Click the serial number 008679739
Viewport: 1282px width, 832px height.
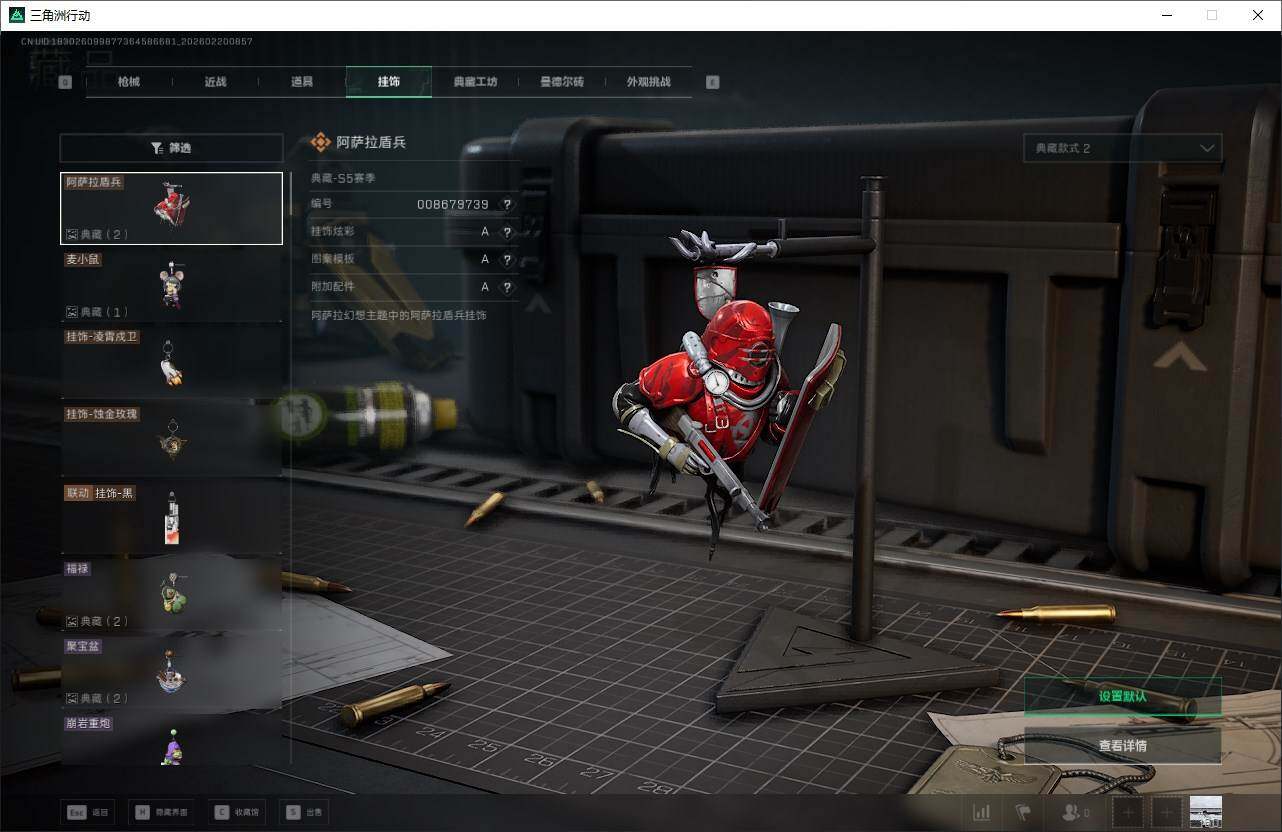coord(453,204)
